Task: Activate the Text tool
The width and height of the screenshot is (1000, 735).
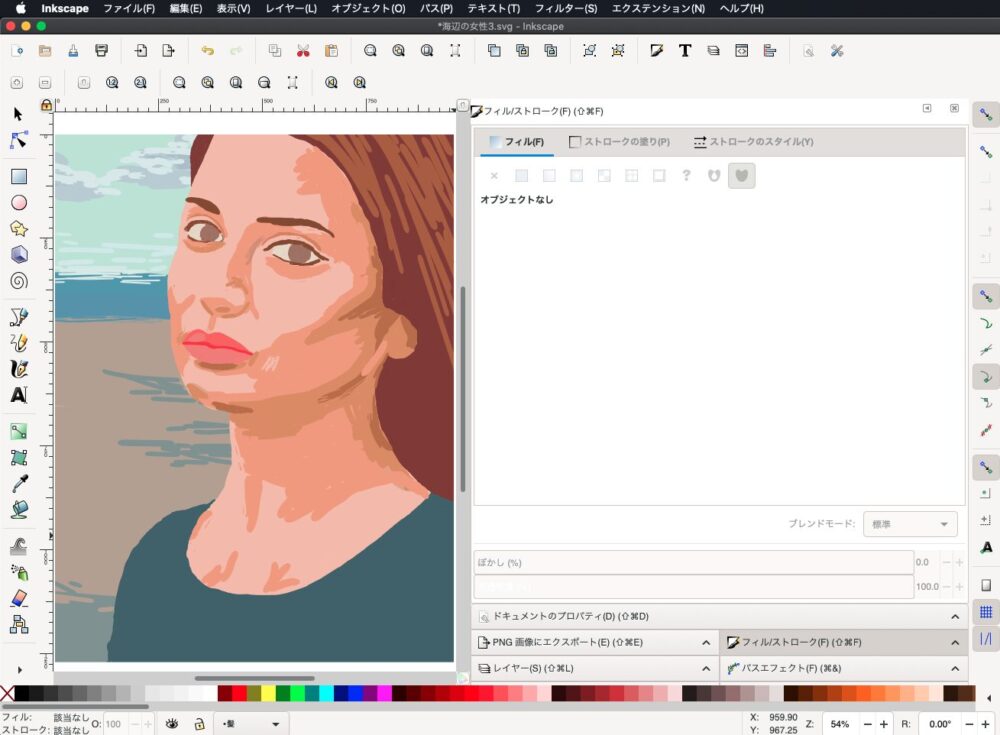Action: 18,395
